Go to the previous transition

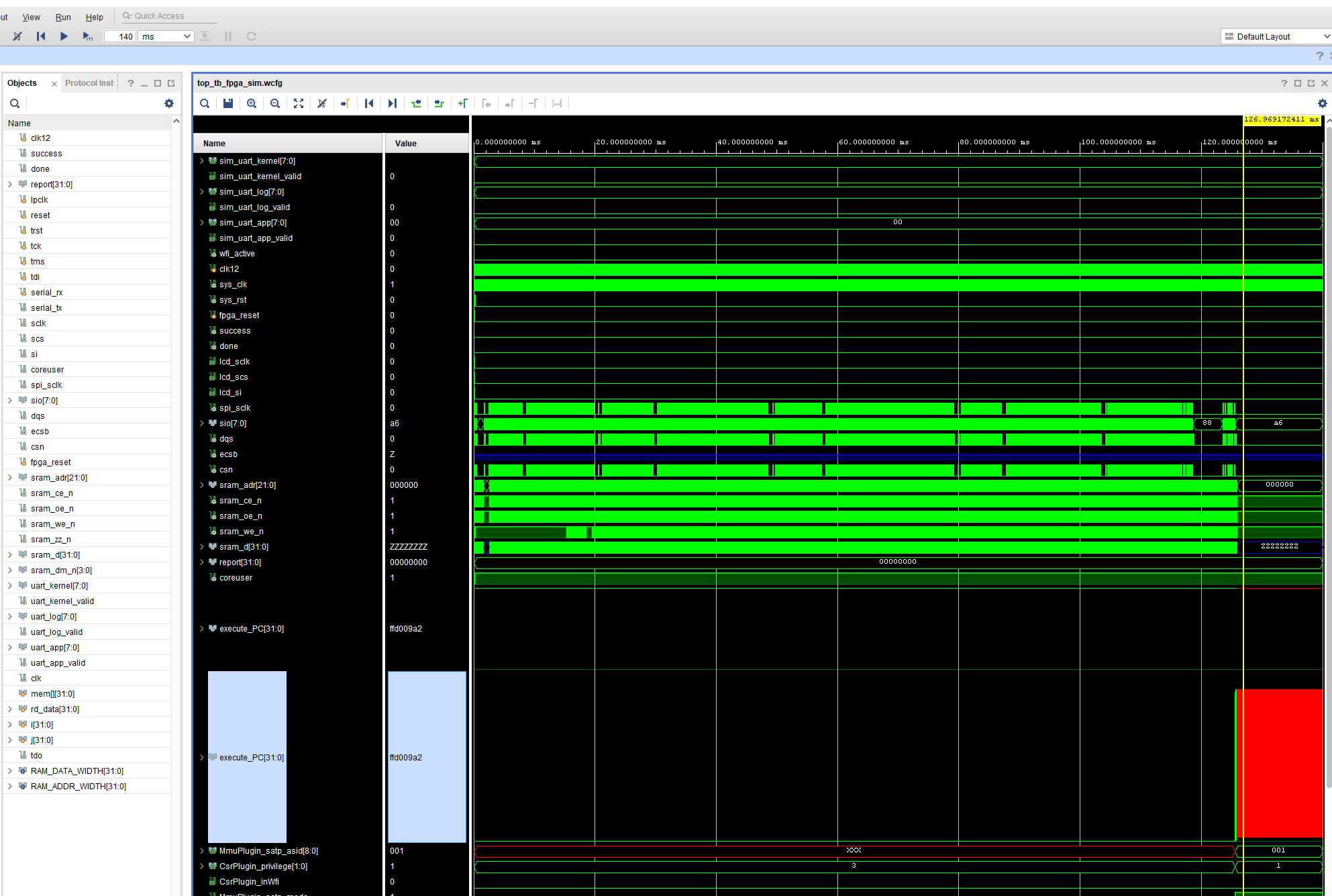click(x=416, y=103)
